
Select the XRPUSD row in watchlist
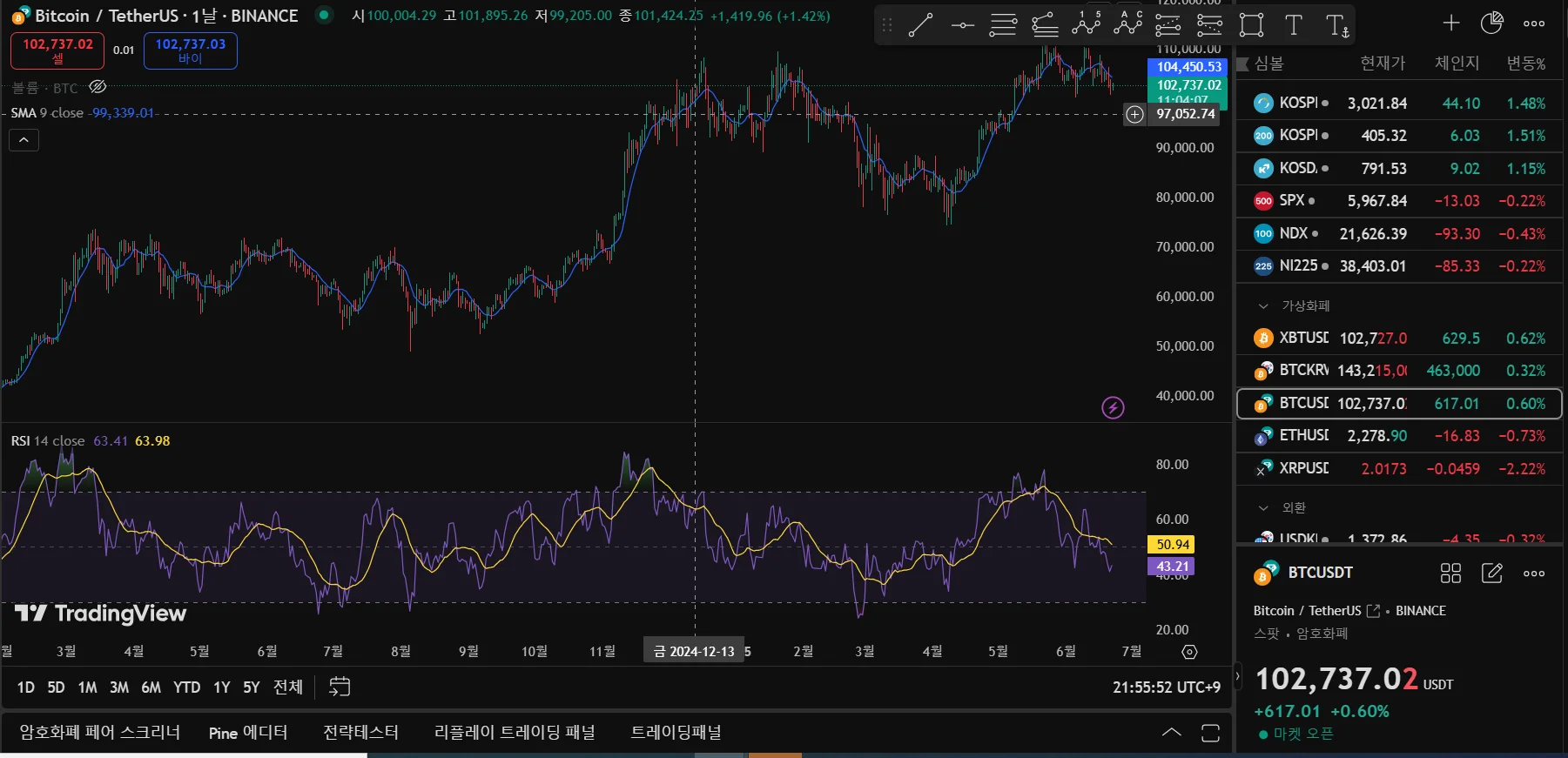[1399, 468]
